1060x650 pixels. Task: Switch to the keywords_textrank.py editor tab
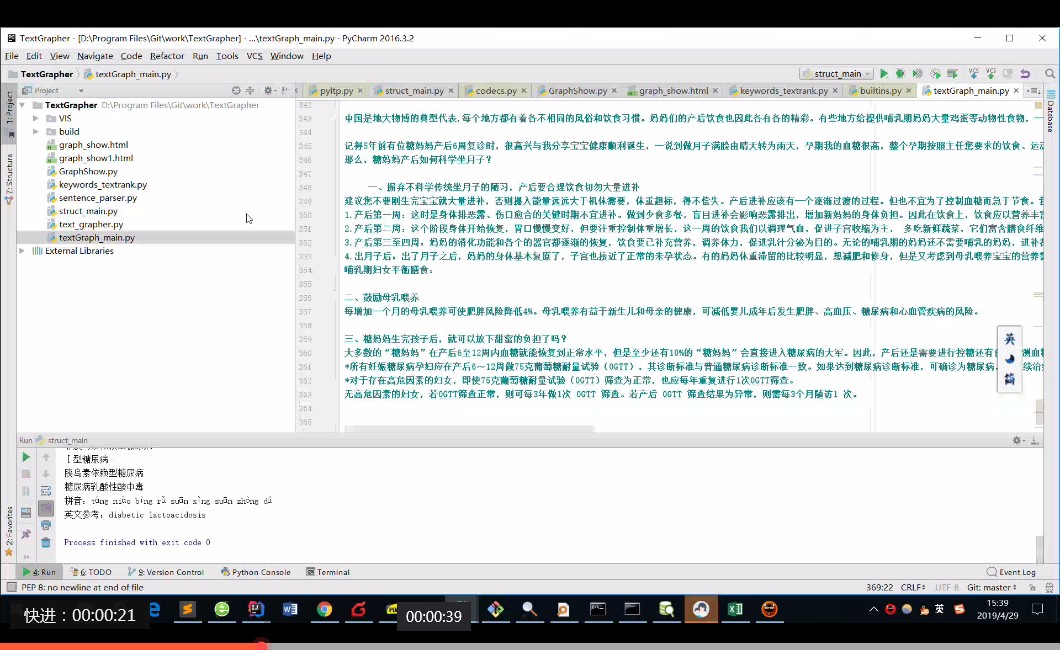point(784,91)
